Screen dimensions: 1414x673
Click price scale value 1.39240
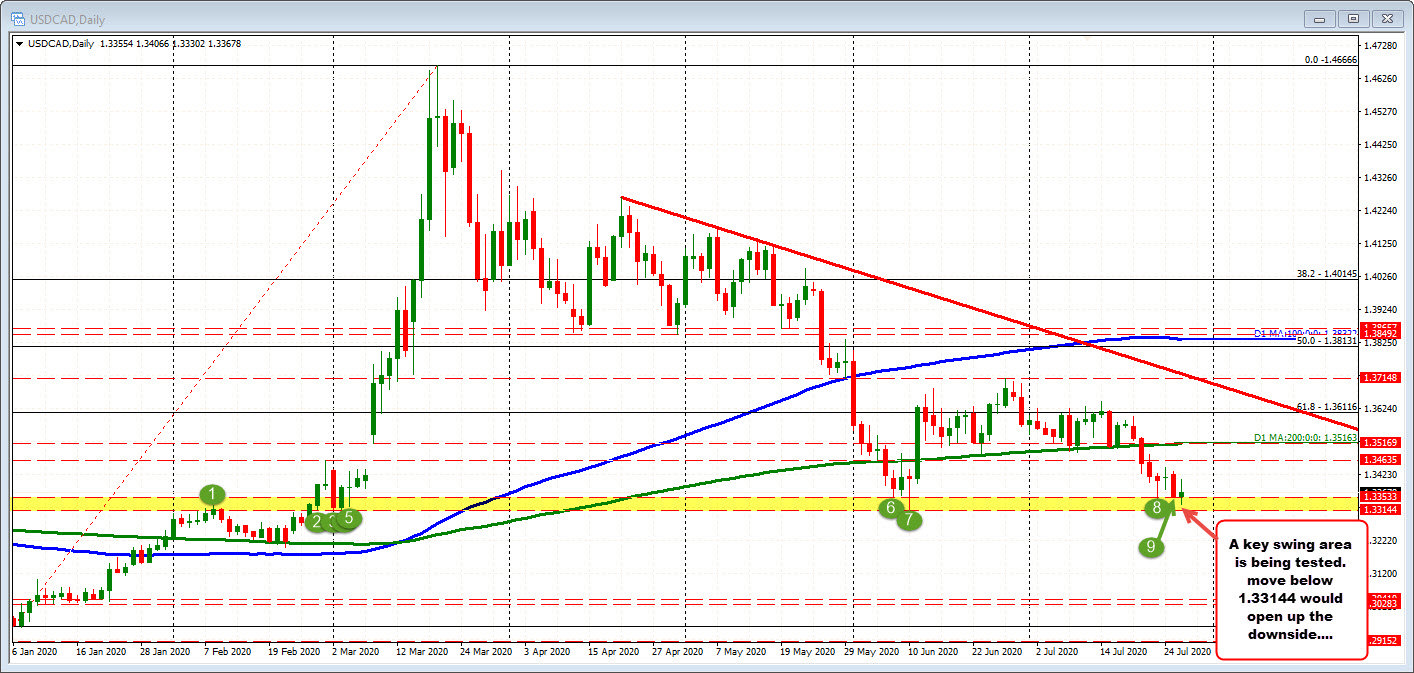point(1381,309)
